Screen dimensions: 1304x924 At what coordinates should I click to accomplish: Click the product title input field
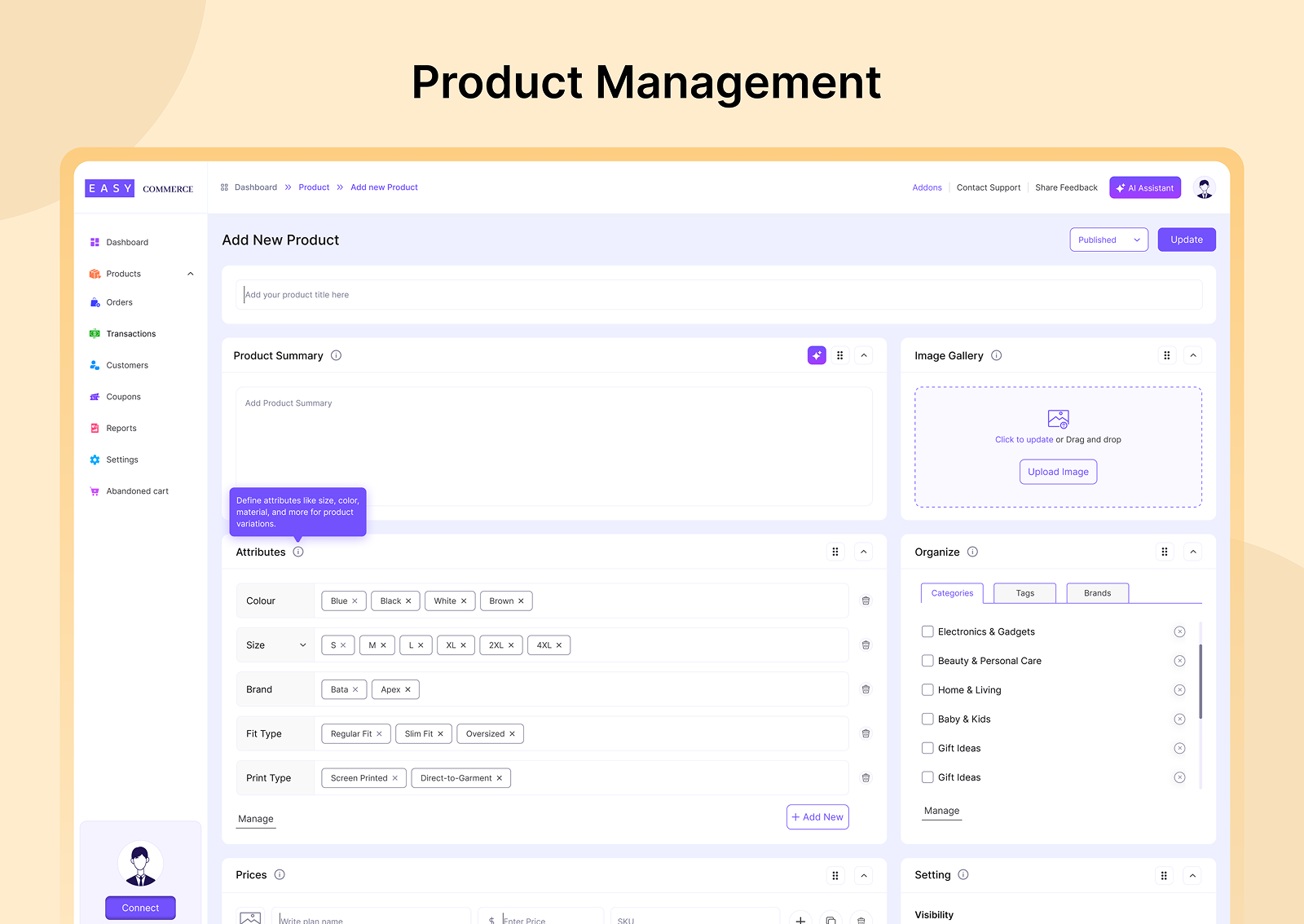click(719, 295)
